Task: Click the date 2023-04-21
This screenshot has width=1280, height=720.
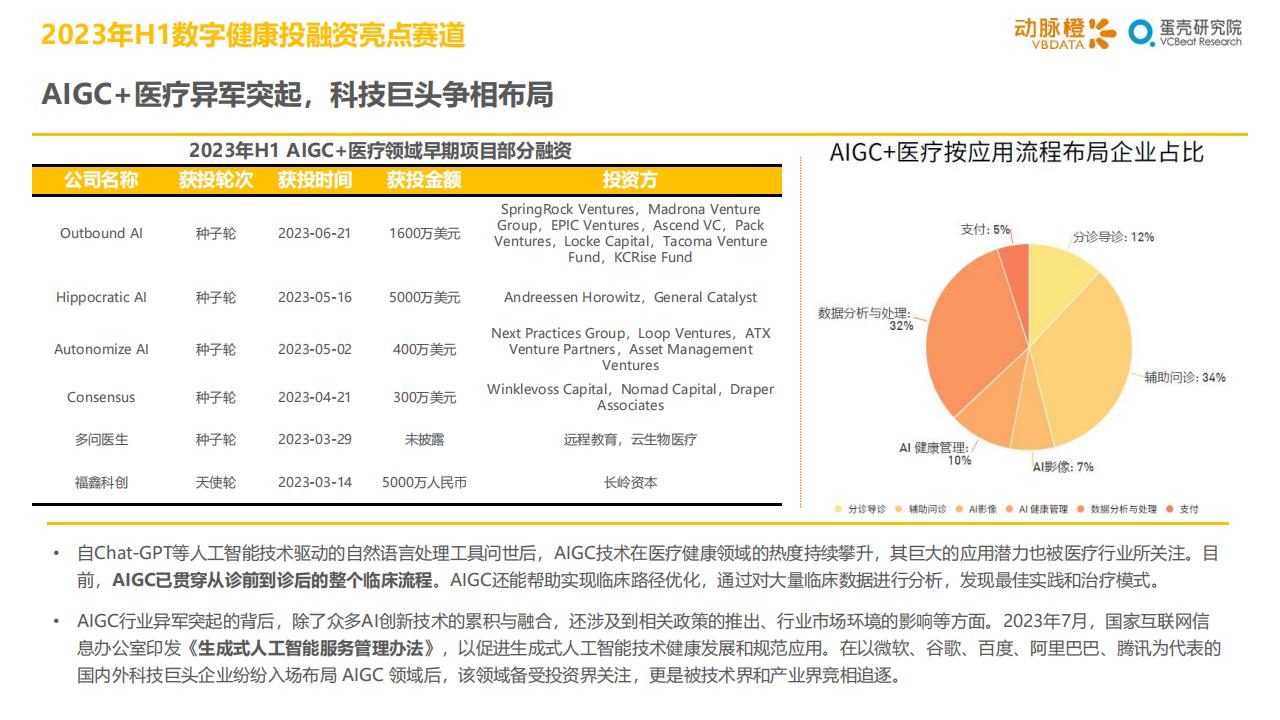Action: click(315, 397)
